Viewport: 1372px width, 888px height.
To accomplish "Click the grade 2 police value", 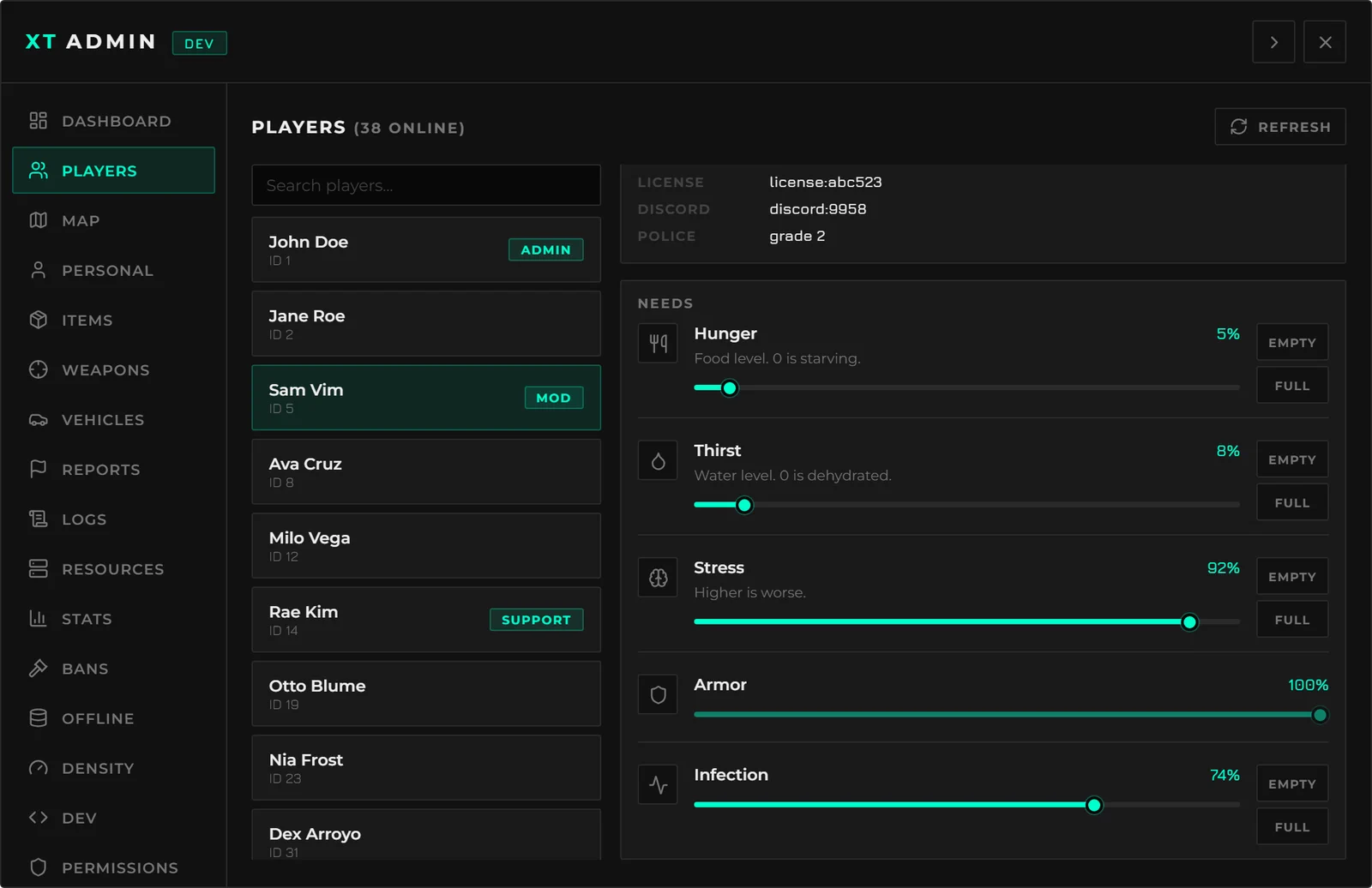I will [797, 236].
